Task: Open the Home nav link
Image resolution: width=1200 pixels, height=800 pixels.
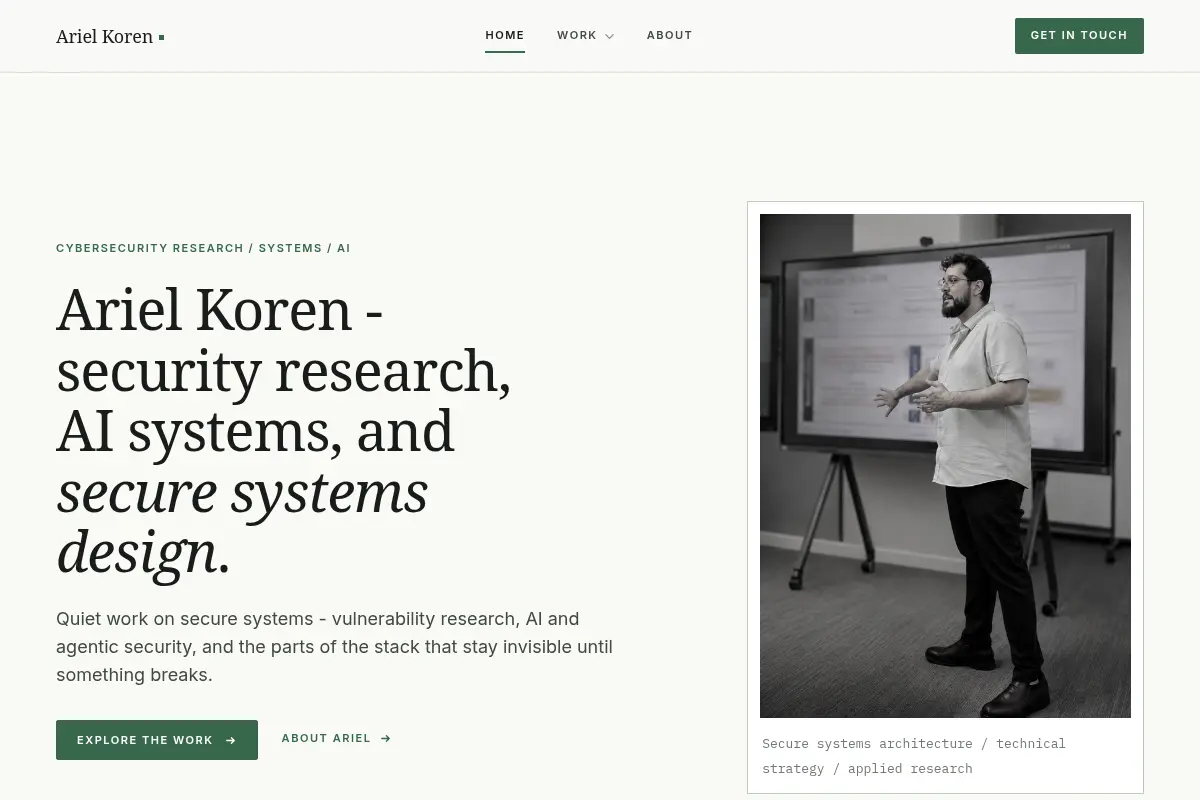Action: (x=505, y=35)
